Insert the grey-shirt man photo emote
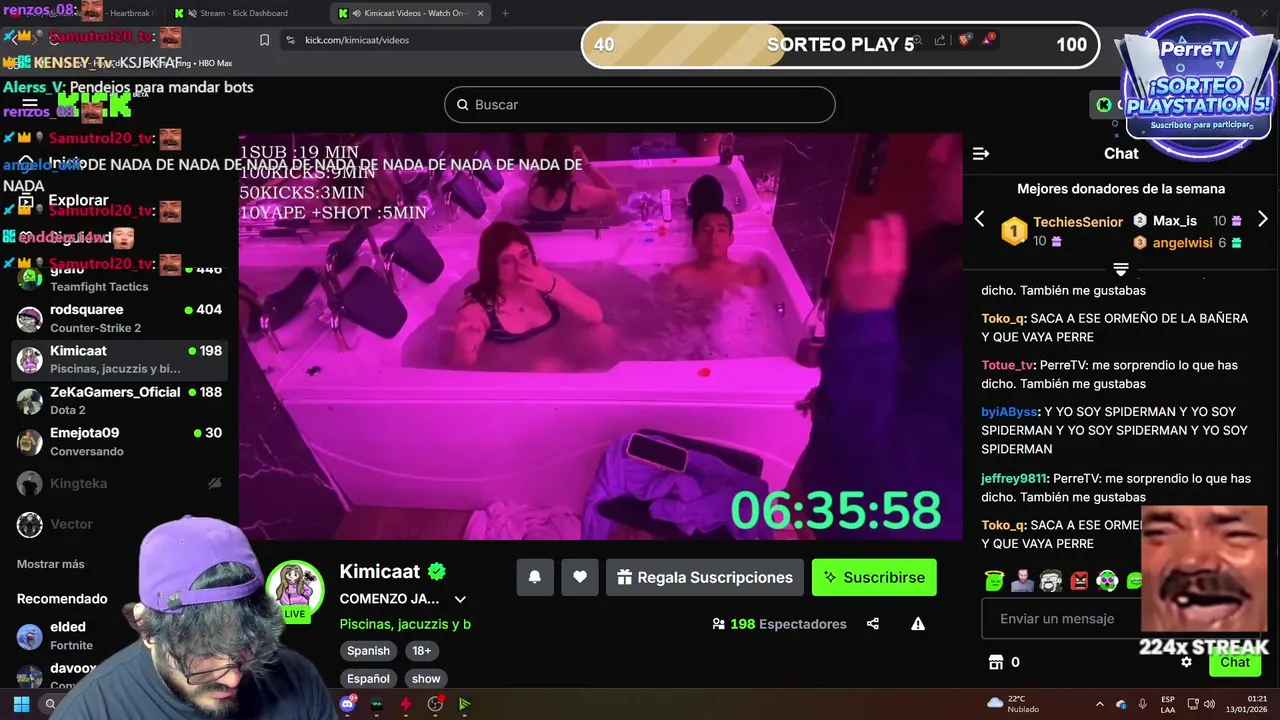Viewport: 1280px width, 720px height. coord(1022,580)
